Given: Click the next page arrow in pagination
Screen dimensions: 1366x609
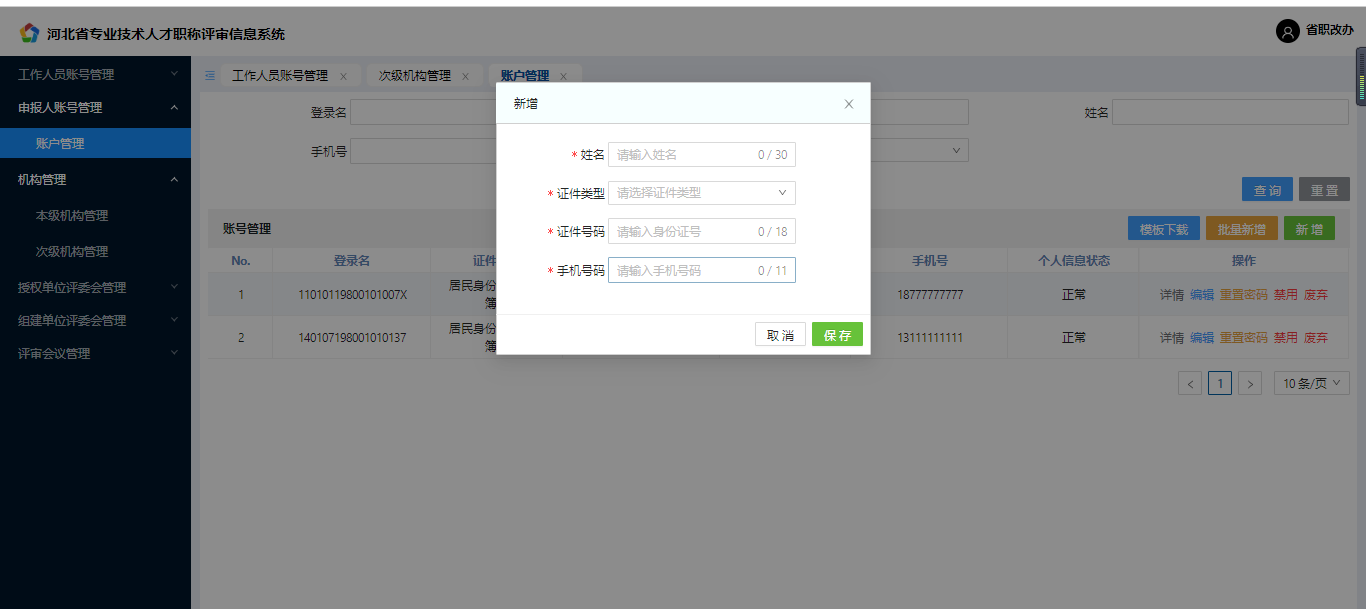Looking at the screenshot, I should tap(1250, 383).
